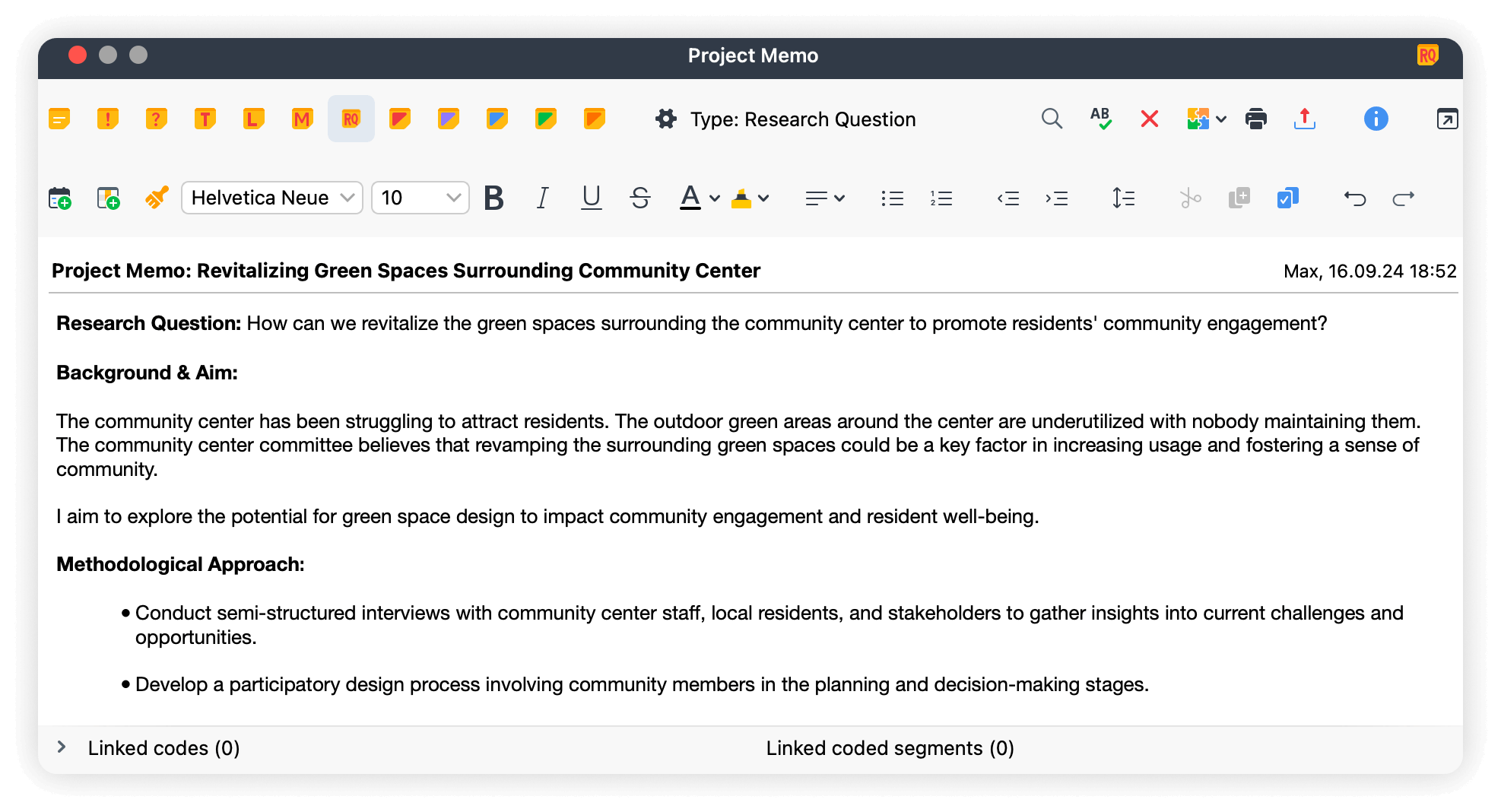Image resolution: width=1501 pixels, height=812 pixels.
Task: Select the RQ research question memo type
Action: click(x=351, y=119)
